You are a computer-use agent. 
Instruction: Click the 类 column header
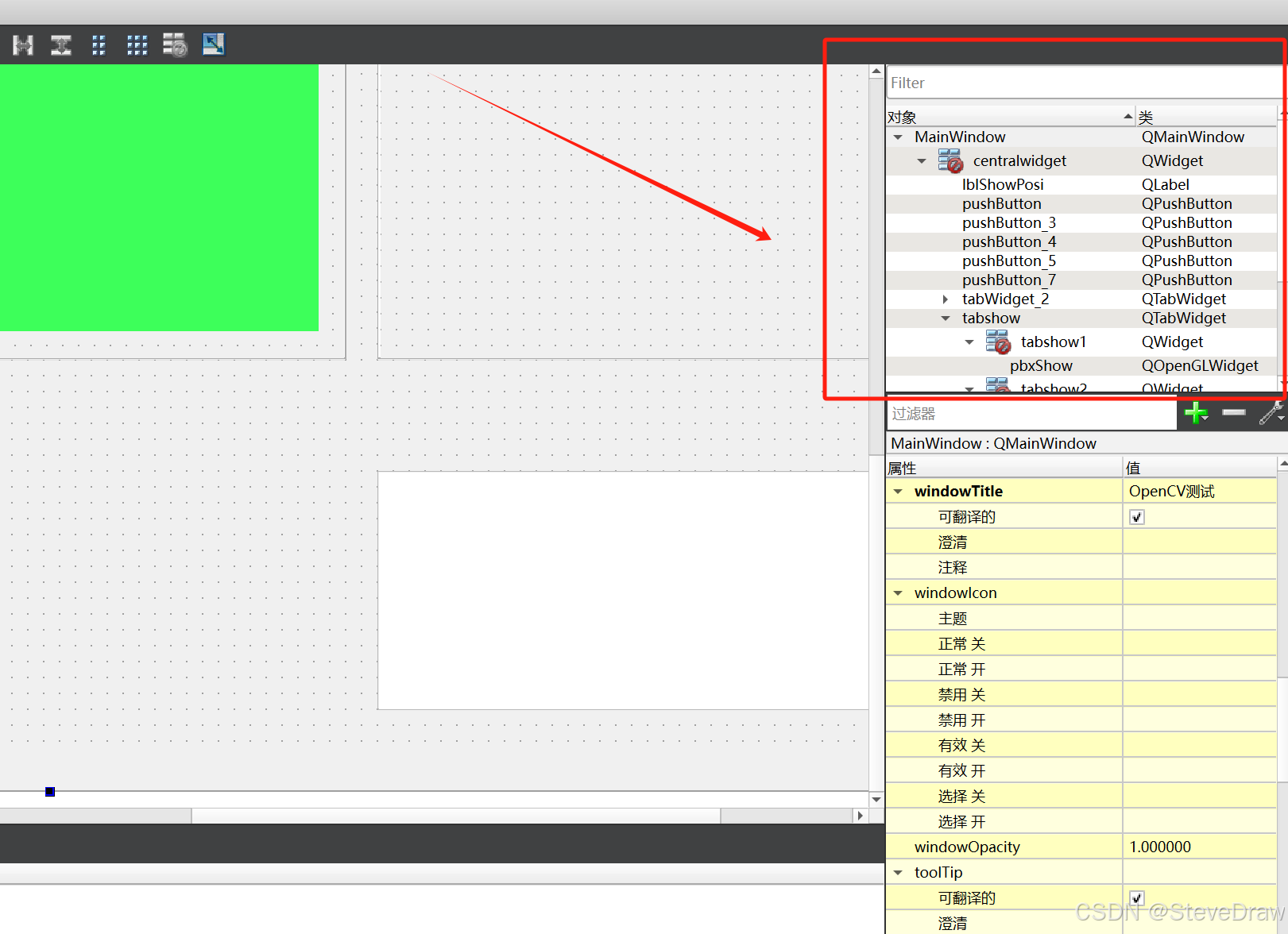pyautogui.click(x=1206, y=117)
